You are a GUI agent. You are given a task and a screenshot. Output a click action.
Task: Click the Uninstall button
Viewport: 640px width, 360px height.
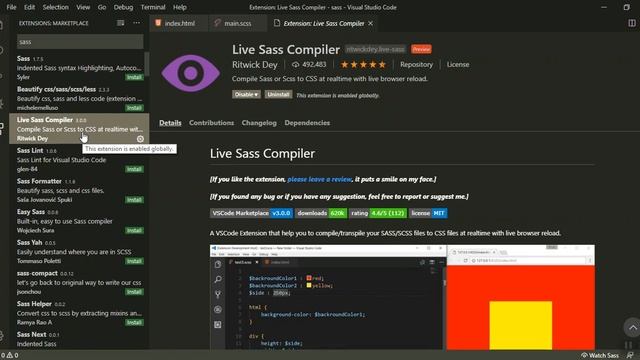(x=278, y=95)
